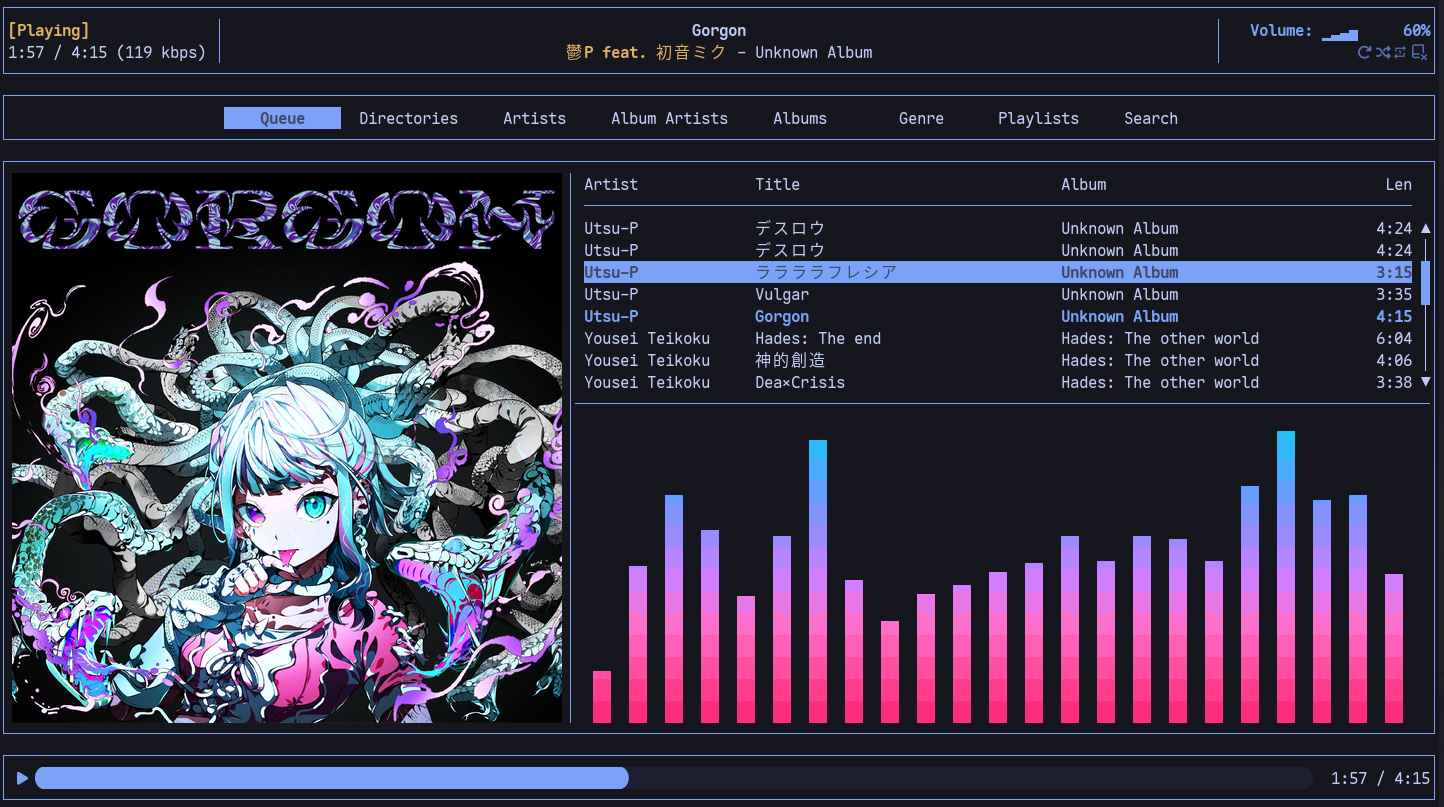Viewport: 1444px width, 807px height.
Task: Go to the Playlists tab
Action: (1038, 118)
